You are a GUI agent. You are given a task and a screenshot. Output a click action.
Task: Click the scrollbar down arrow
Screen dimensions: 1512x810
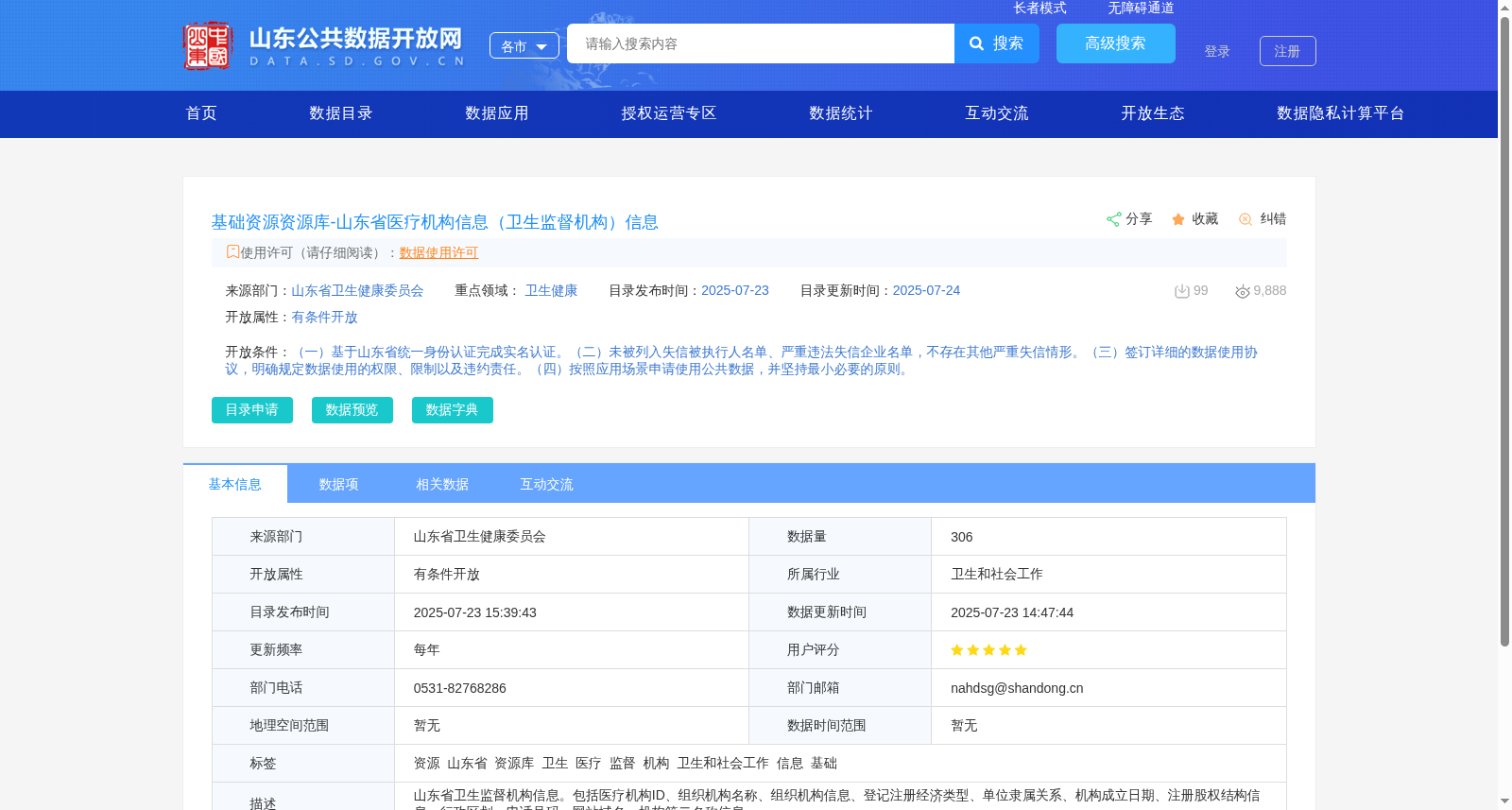(1505, 802)
